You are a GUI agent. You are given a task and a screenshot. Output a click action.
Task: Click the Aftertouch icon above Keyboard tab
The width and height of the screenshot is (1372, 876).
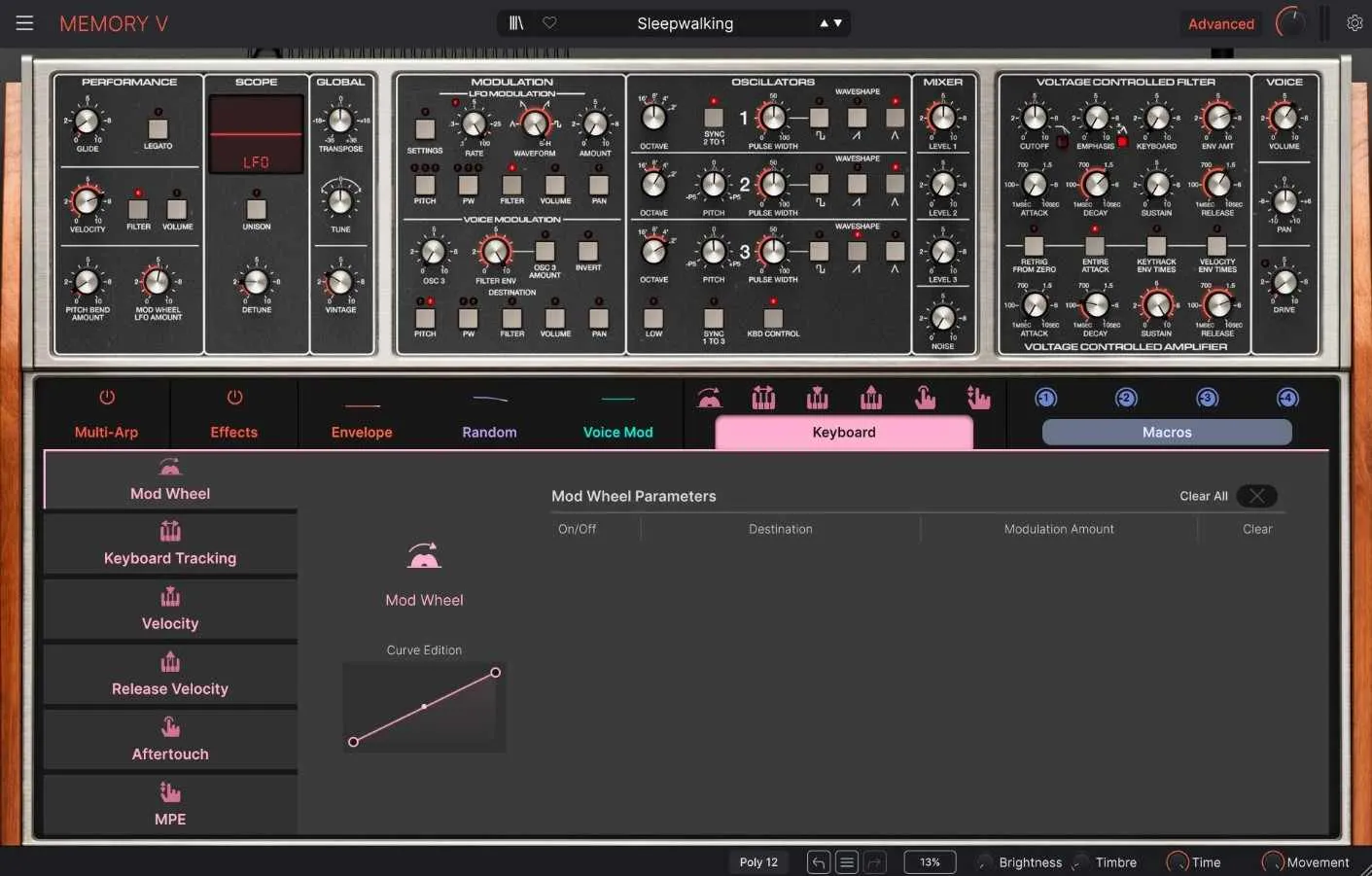coord(925,397)
